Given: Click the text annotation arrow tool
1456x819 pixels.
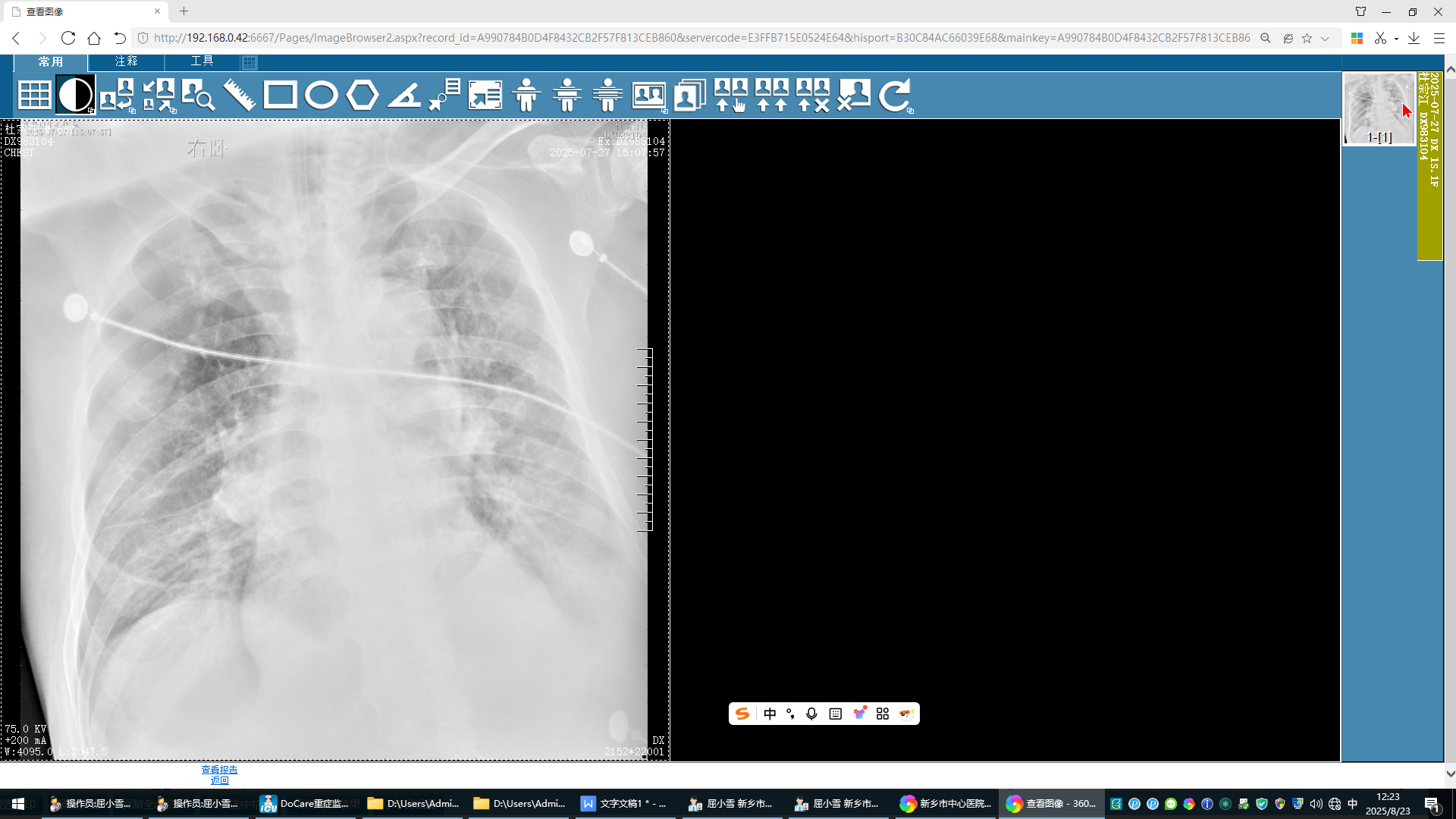Looking at the screenshot, I should pyautogui.click(x=444, y=96).
